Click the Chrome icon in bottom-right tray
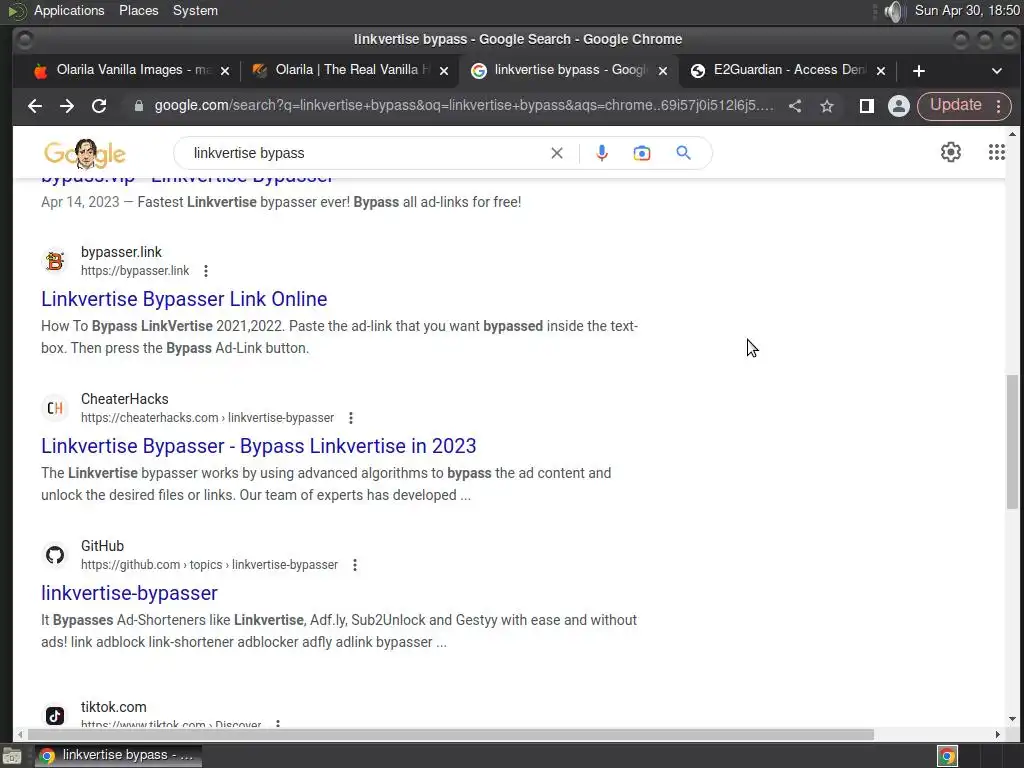 coord(947,756)
